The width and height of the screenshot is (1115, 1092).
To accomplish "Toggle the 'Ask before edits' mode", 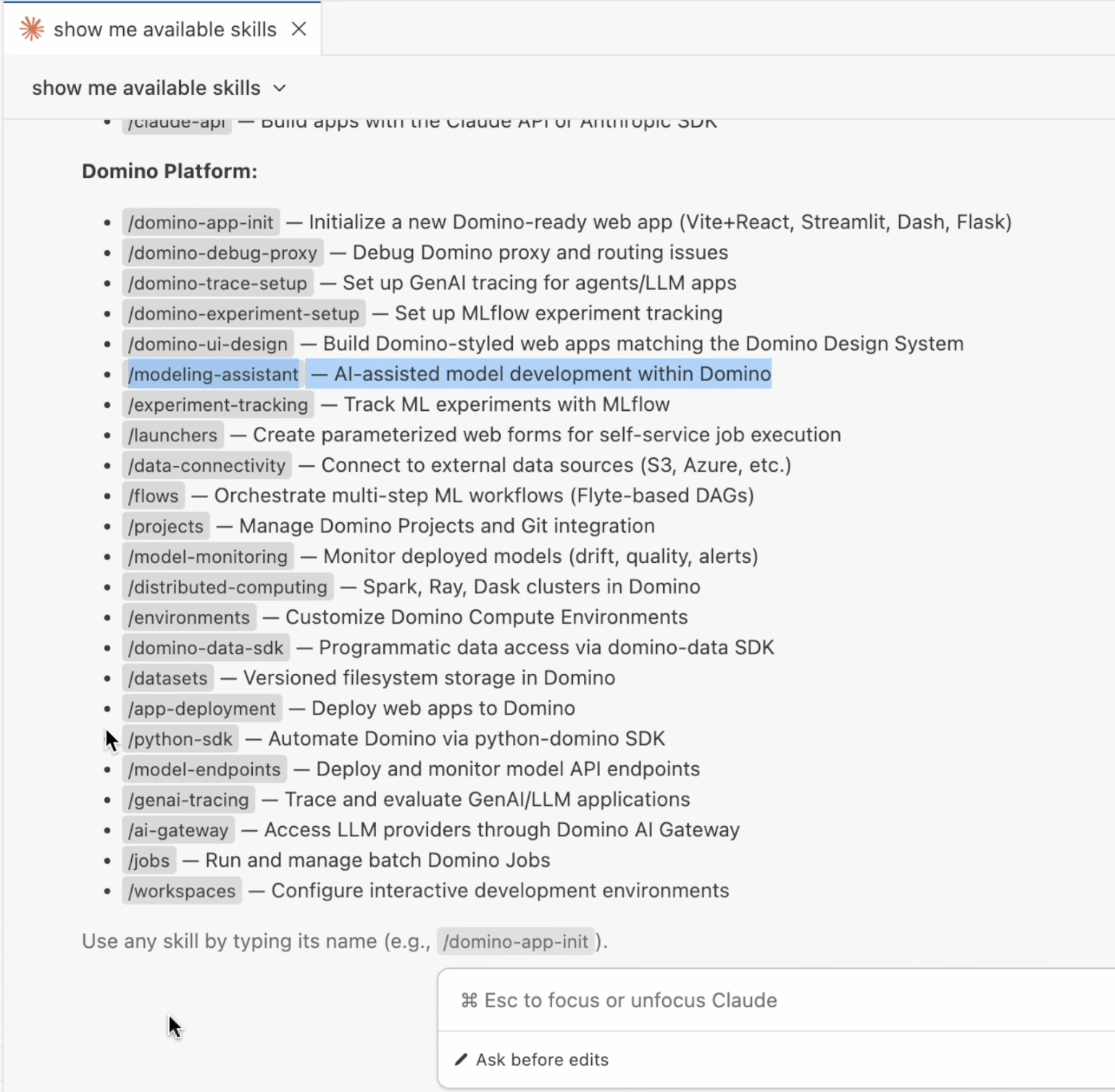I will pos(542,1059).
